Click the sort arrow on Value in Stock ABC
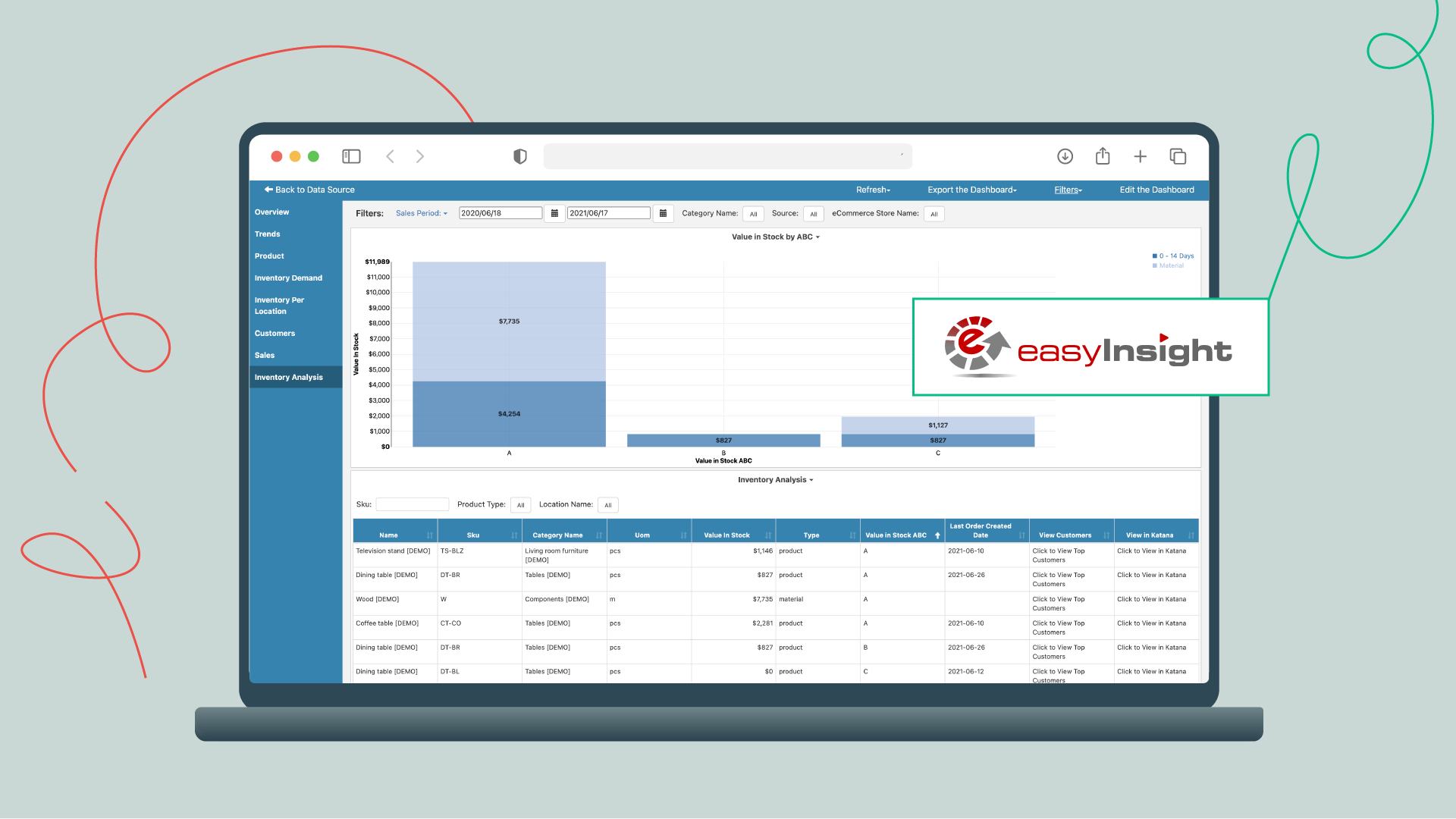The image size is (1456, 819). click(938, 535)
